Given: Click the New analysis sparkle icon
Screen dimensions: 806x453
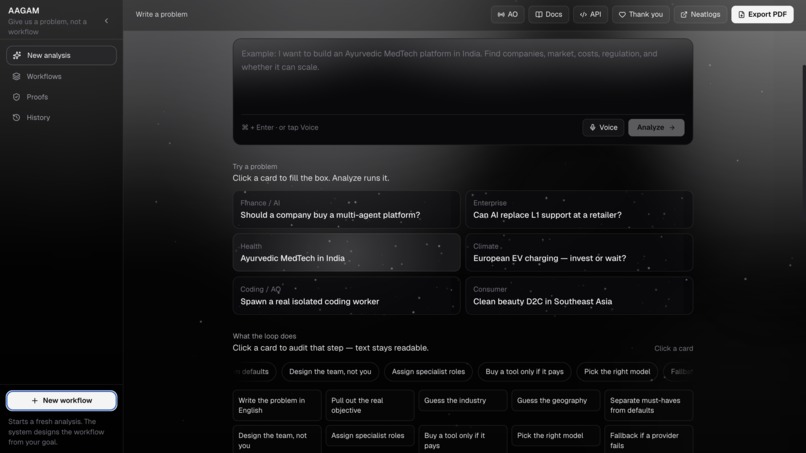Looking at the screenshot, I should (17, 56).
